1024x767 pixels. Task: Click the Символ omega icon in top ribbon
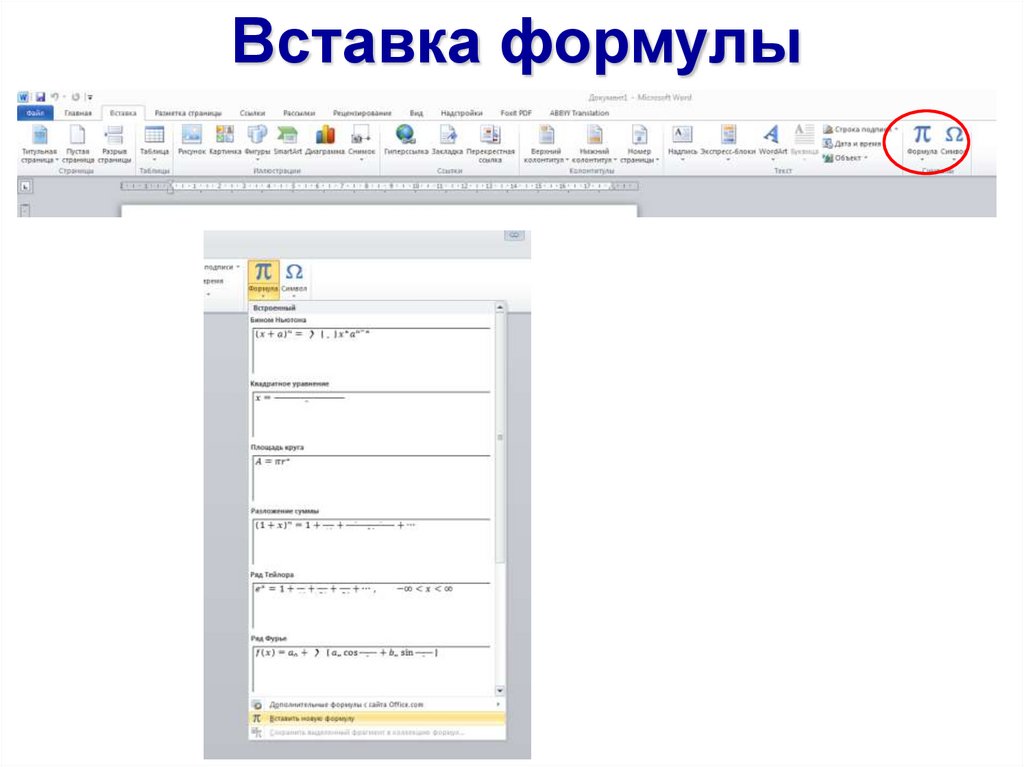point(953,134)
